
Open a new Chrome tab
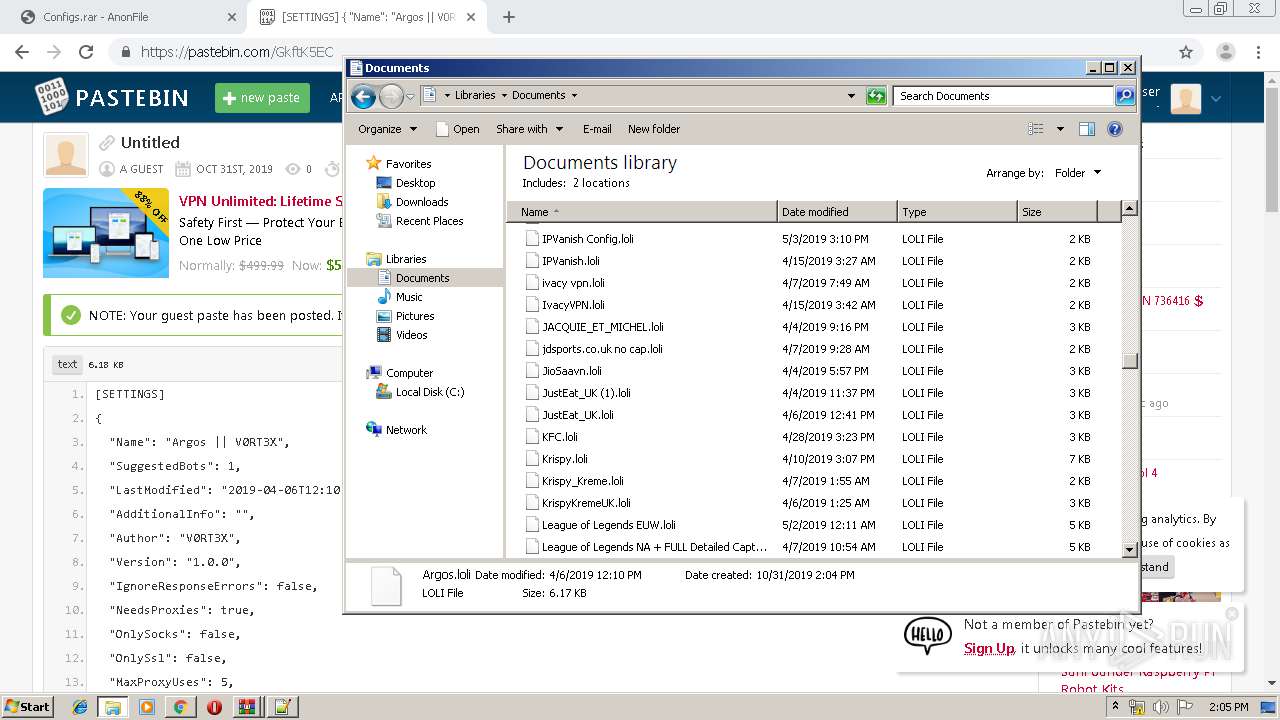click(509, 17)
